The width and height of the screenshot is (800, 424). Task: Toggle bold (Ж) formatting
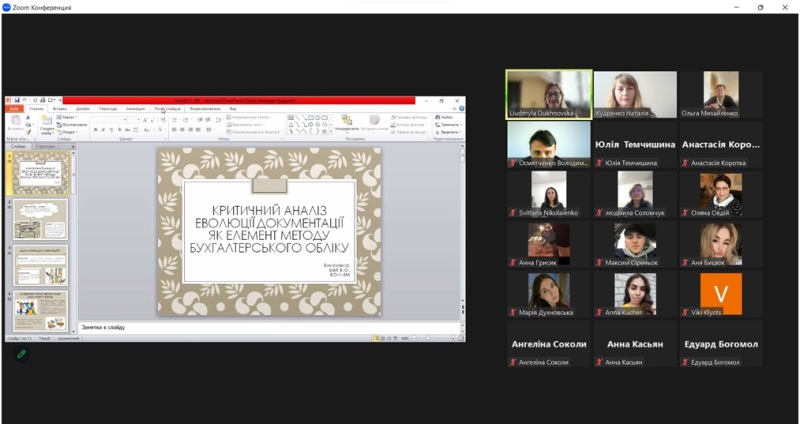[x=95, y=130]
